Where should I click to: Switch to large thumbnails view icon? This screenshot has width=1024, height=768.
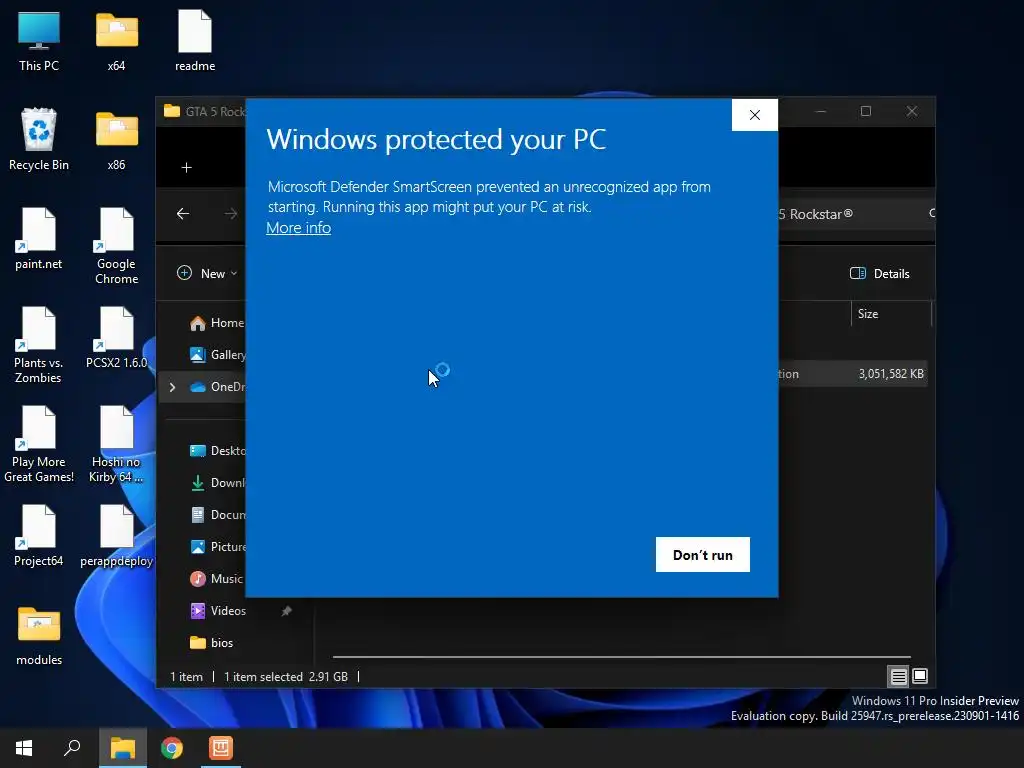coord(920,676)
